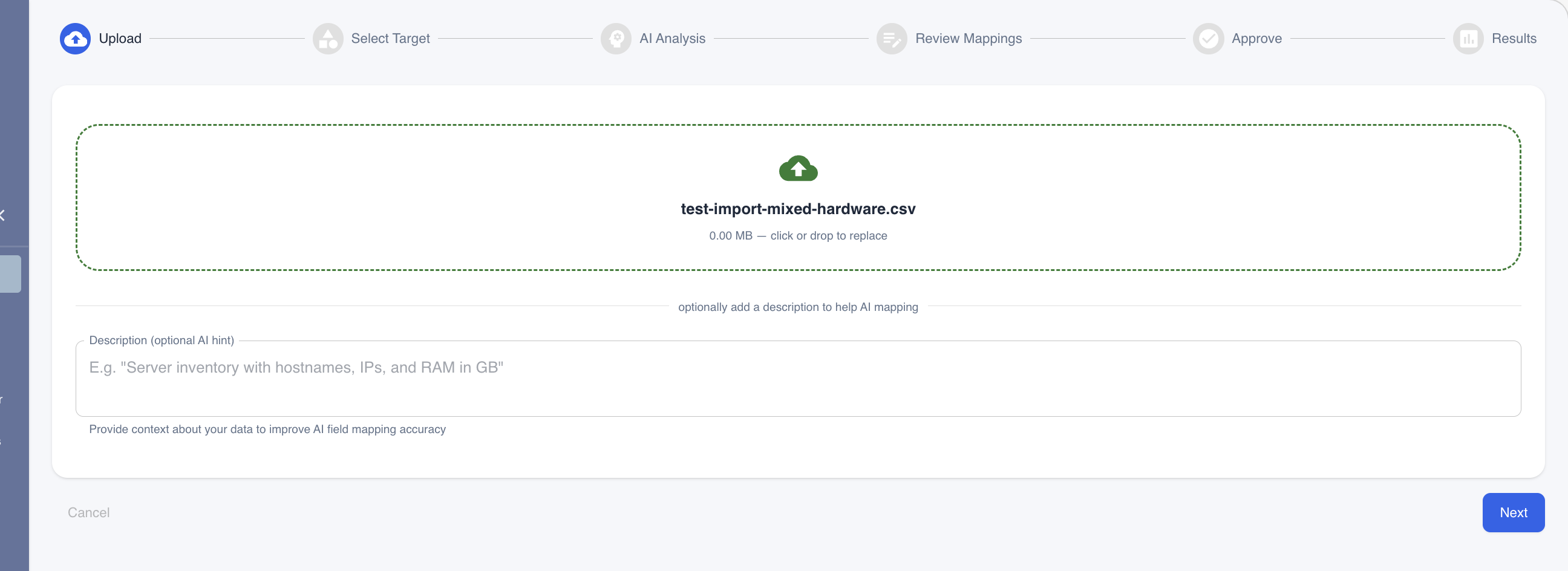Open the AI Analysis step
The height and width of the screenshot is (571, 1568).
(672, 38)
